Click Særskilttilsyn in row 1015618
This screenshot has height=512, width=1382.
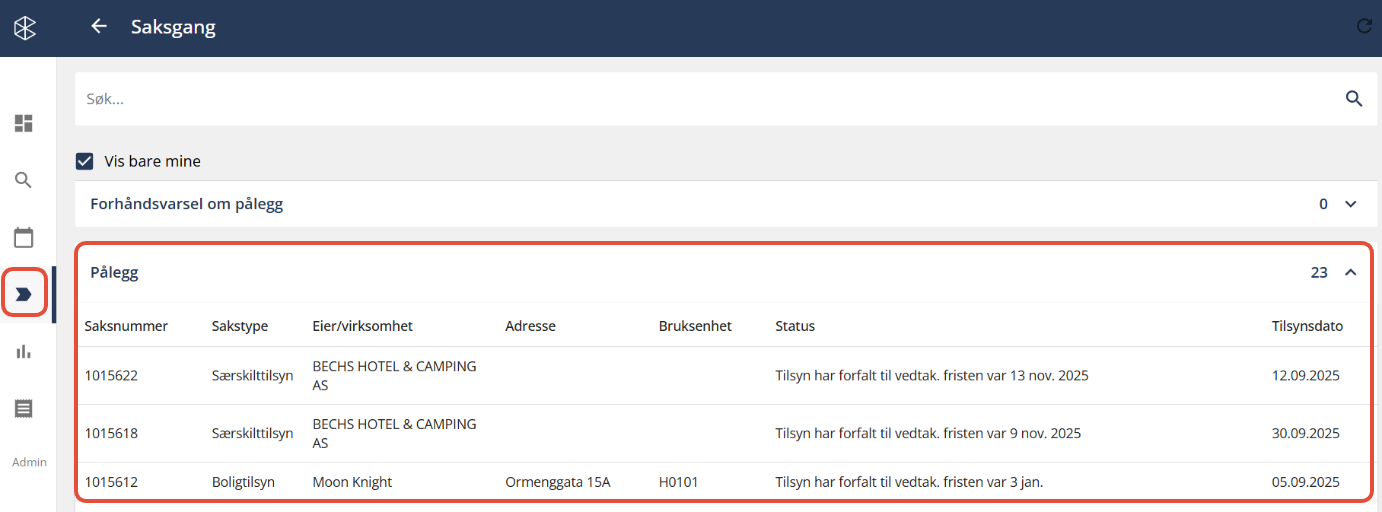point(253,434)
